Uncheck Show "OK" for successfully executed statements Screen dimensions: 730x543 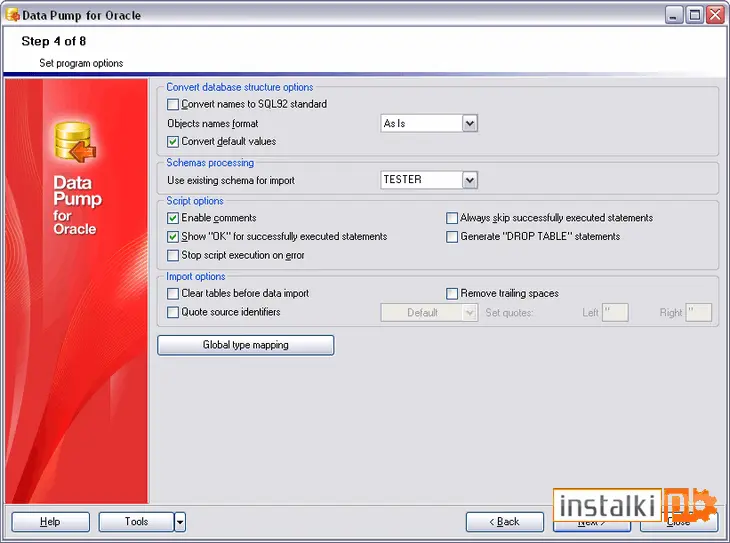(173, 237)
